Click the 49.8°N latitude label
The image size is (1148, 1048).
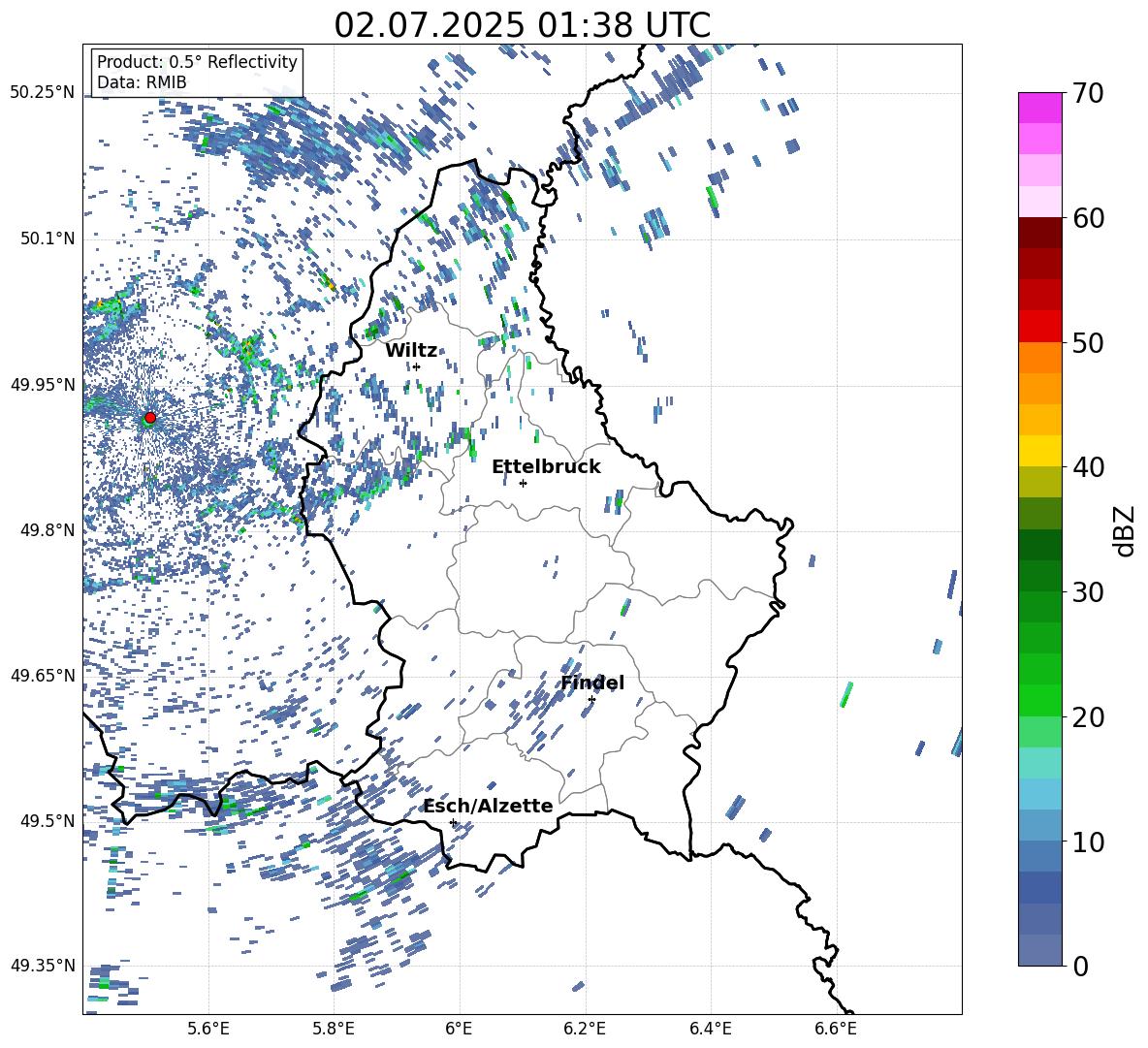pos(48,530)
